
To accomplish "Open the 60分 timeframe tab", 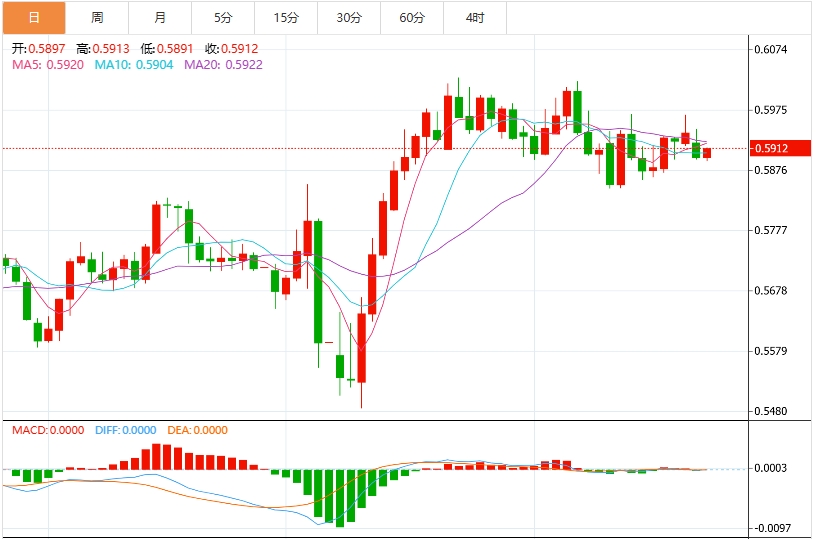I will [412, 18].
